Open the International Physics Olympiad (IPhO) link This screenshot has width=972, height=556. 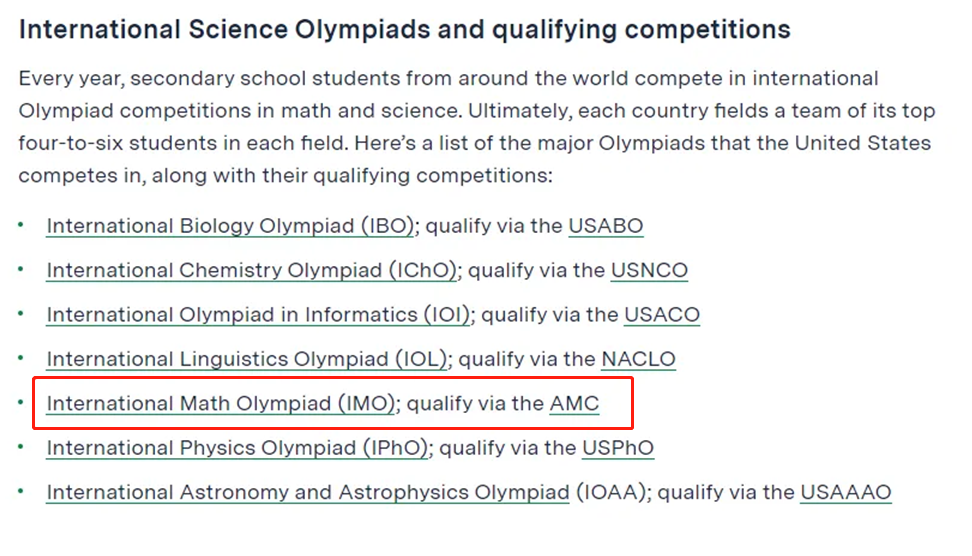point(237,448)
